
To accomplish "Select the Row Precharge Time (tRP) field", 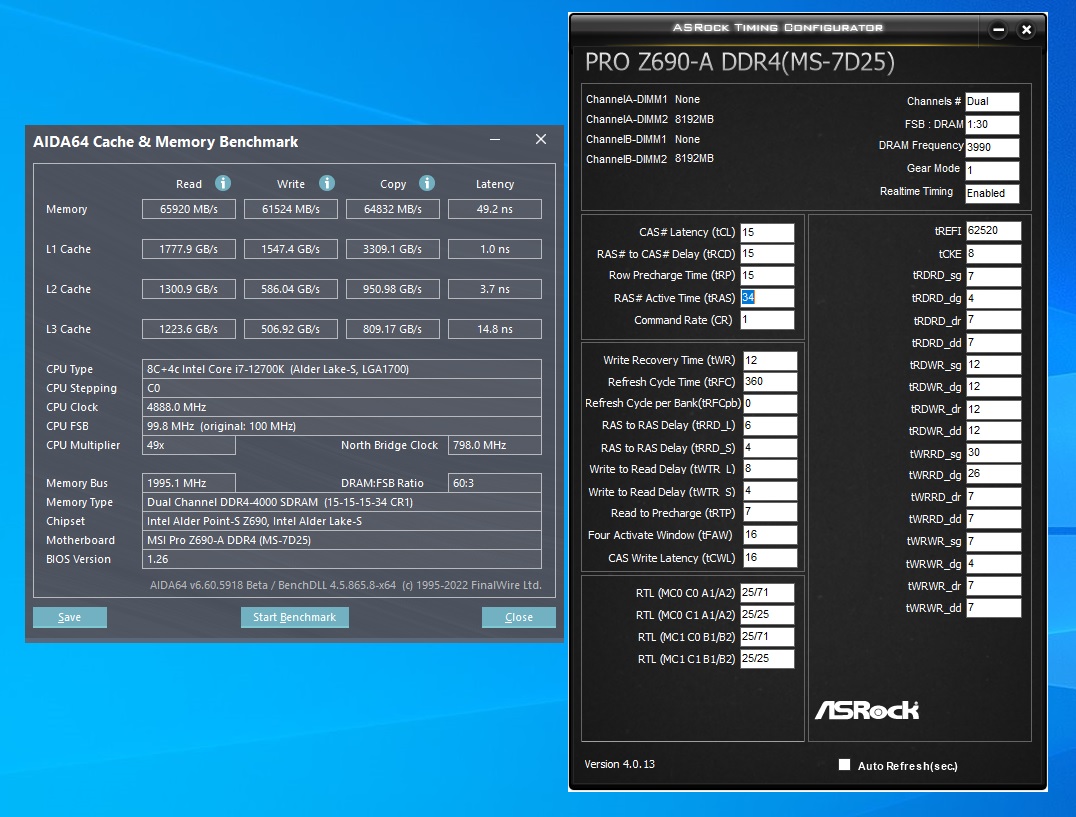I will 767,276.
